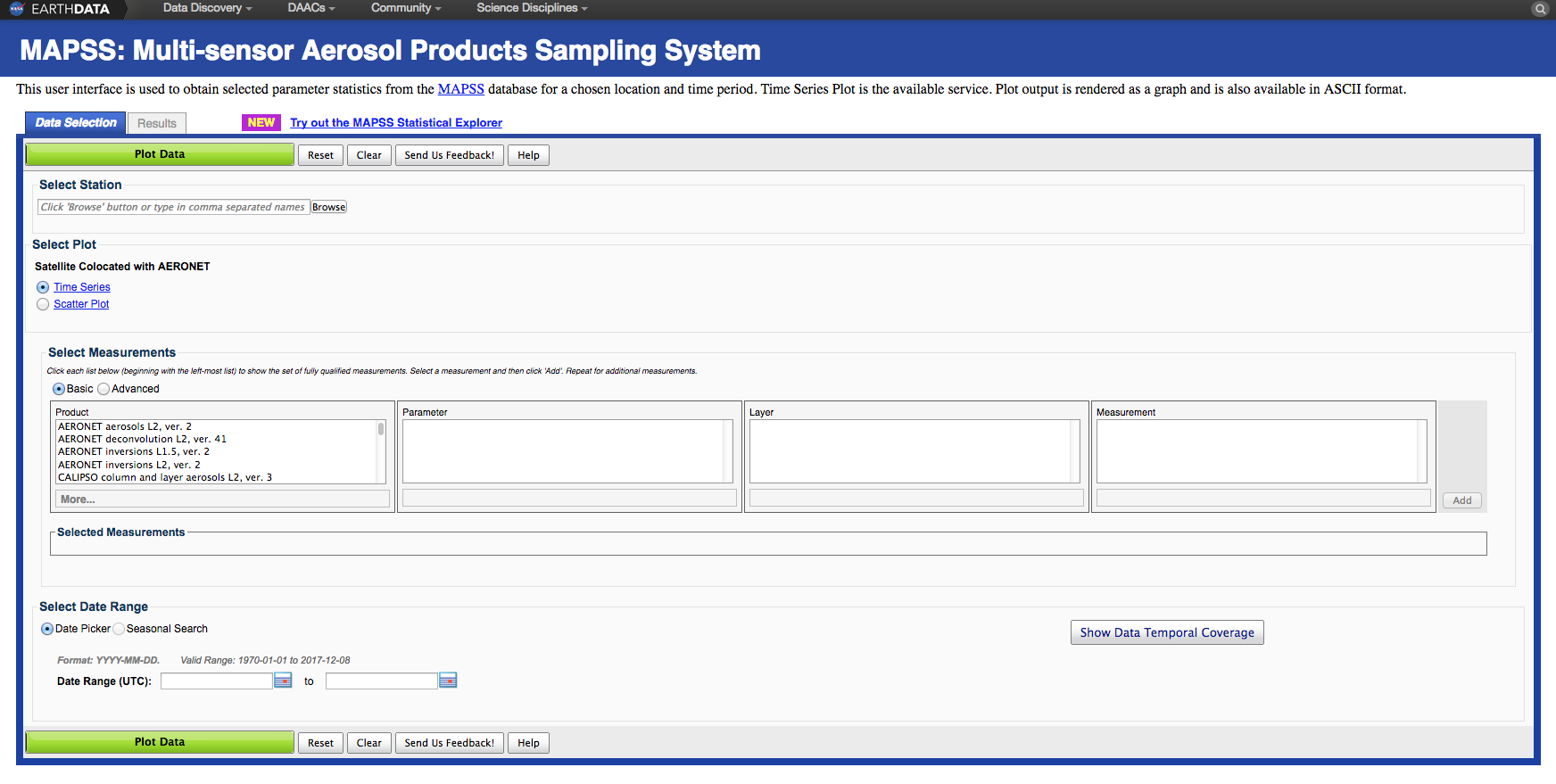Focus the station names input field
Image resolution: width=1556 pixels, height=784 pixels.
pyautogui.click(x=174, y=207)
